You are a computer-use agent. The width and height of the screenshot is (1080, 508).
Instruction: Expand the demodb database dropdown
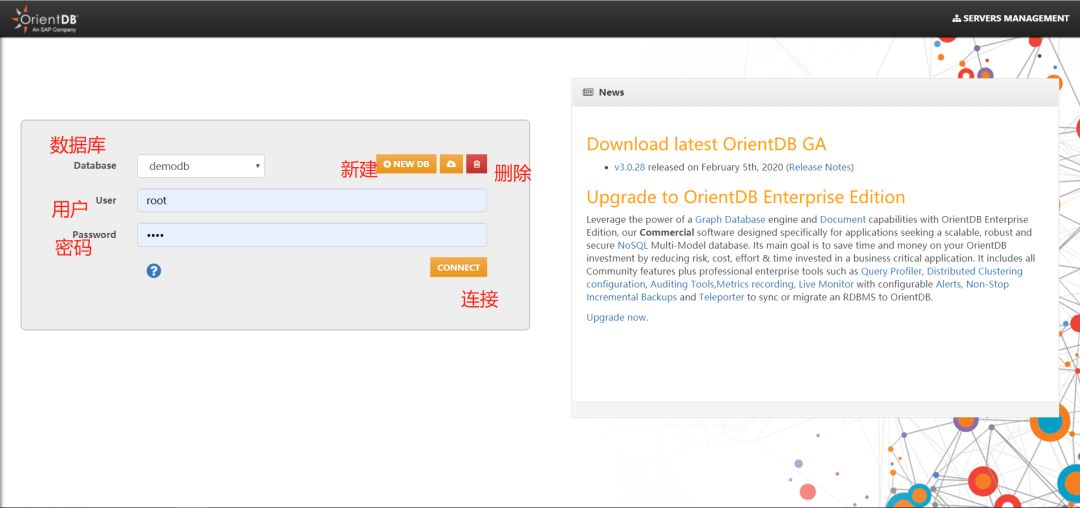[200, 166]
